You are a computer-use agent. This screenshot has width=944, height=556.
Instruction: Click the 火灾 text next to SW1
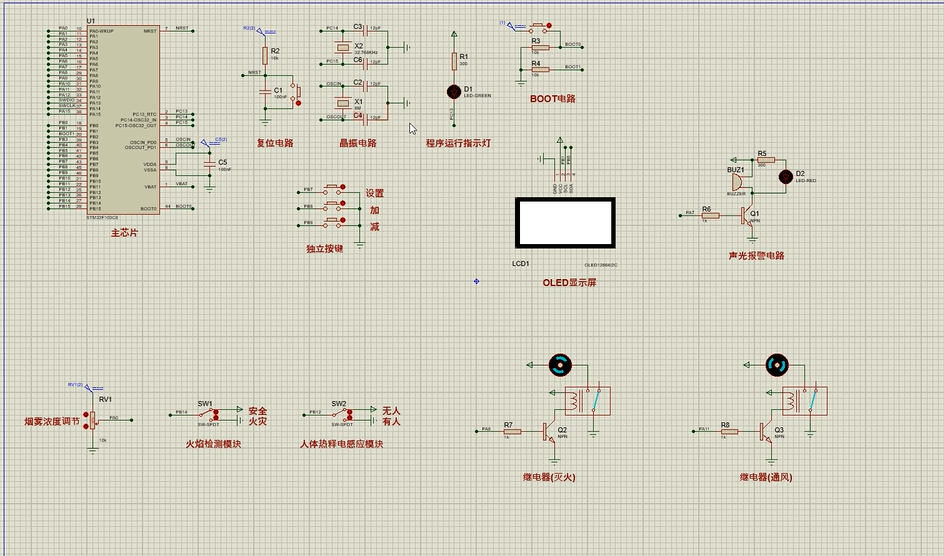(258, 421)
